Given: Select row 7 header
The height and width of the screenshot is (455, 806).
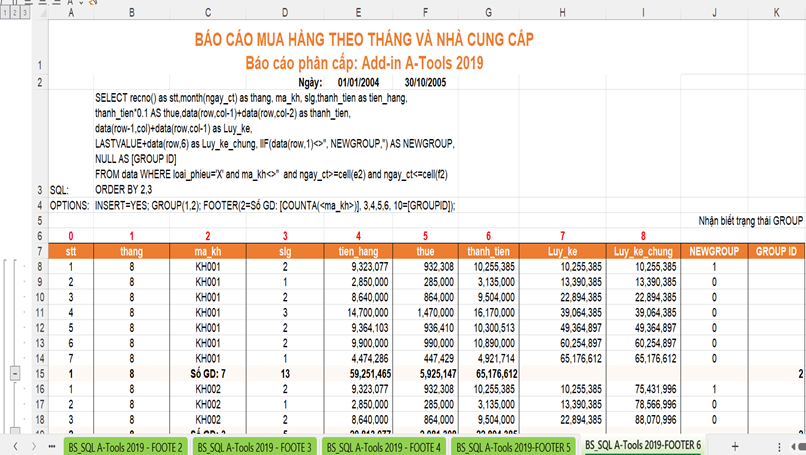Looking at the screenshot, I should [x=40, y=251].
